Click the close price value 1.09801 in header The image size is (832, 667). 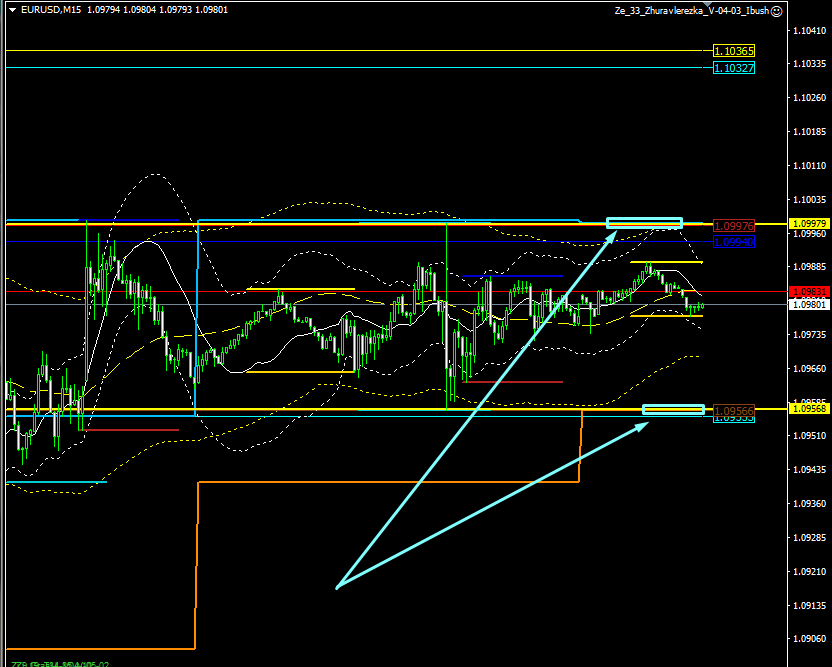pyautogui.click(x=212, y=10)
